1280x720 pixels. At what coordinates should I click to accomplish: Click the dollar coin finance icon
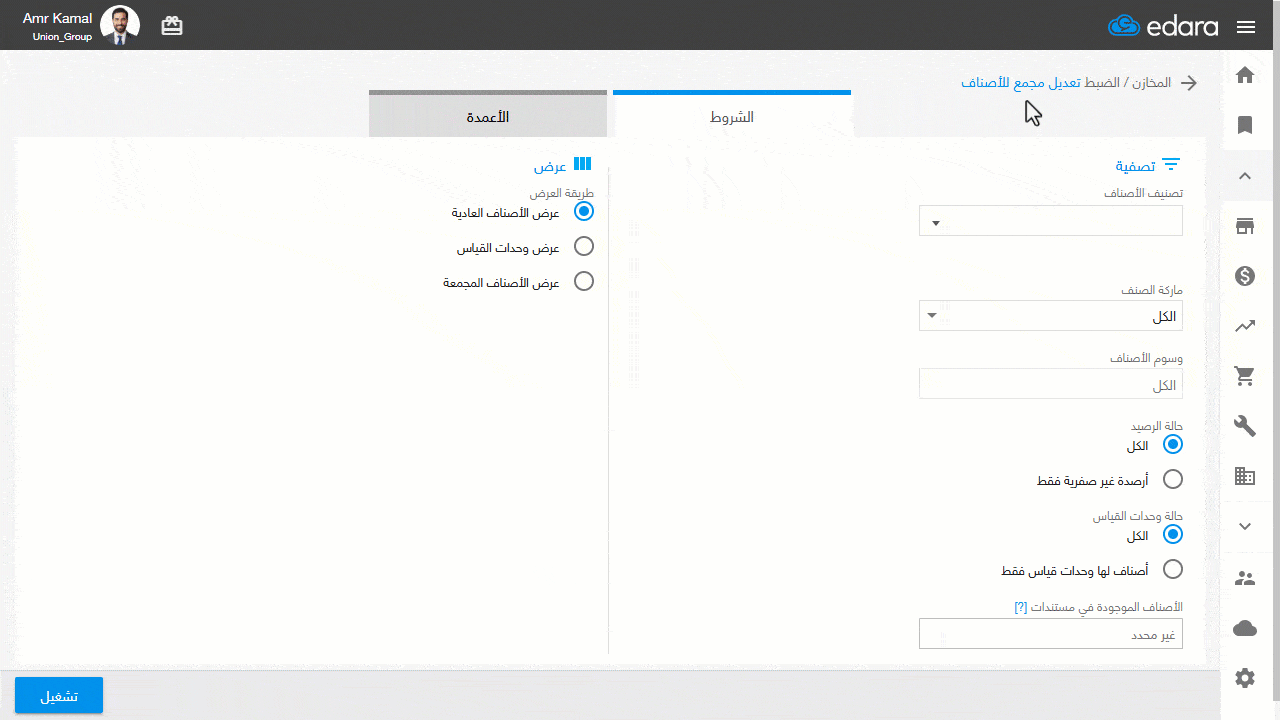[1245, 276]
